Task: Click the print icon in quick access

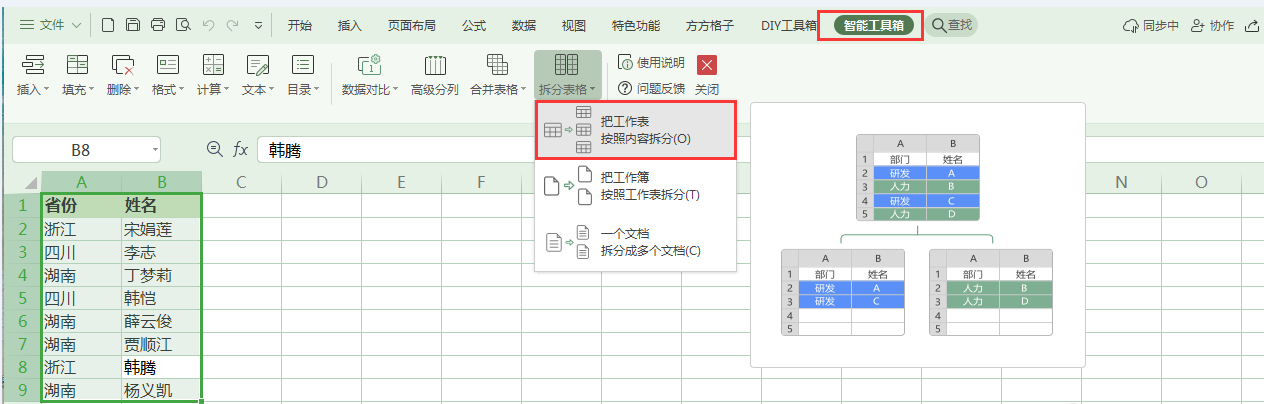Action: coord(158,25)
